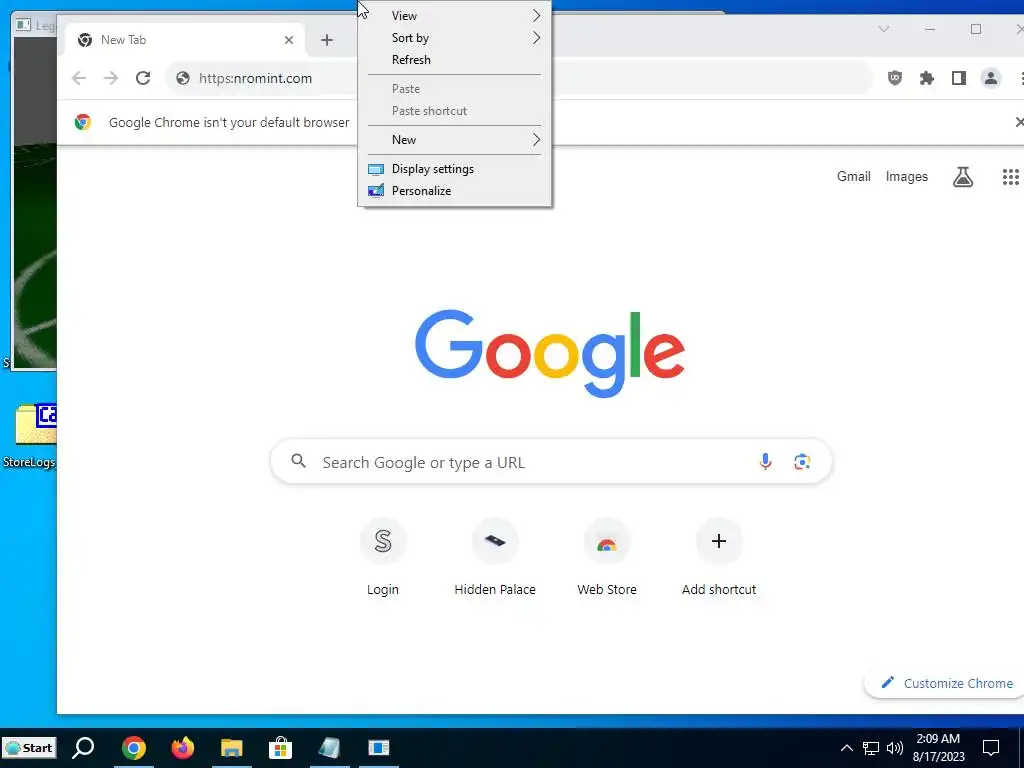
Task: Click the Chrome forward arrow button
Action: (x=111, y=78)
